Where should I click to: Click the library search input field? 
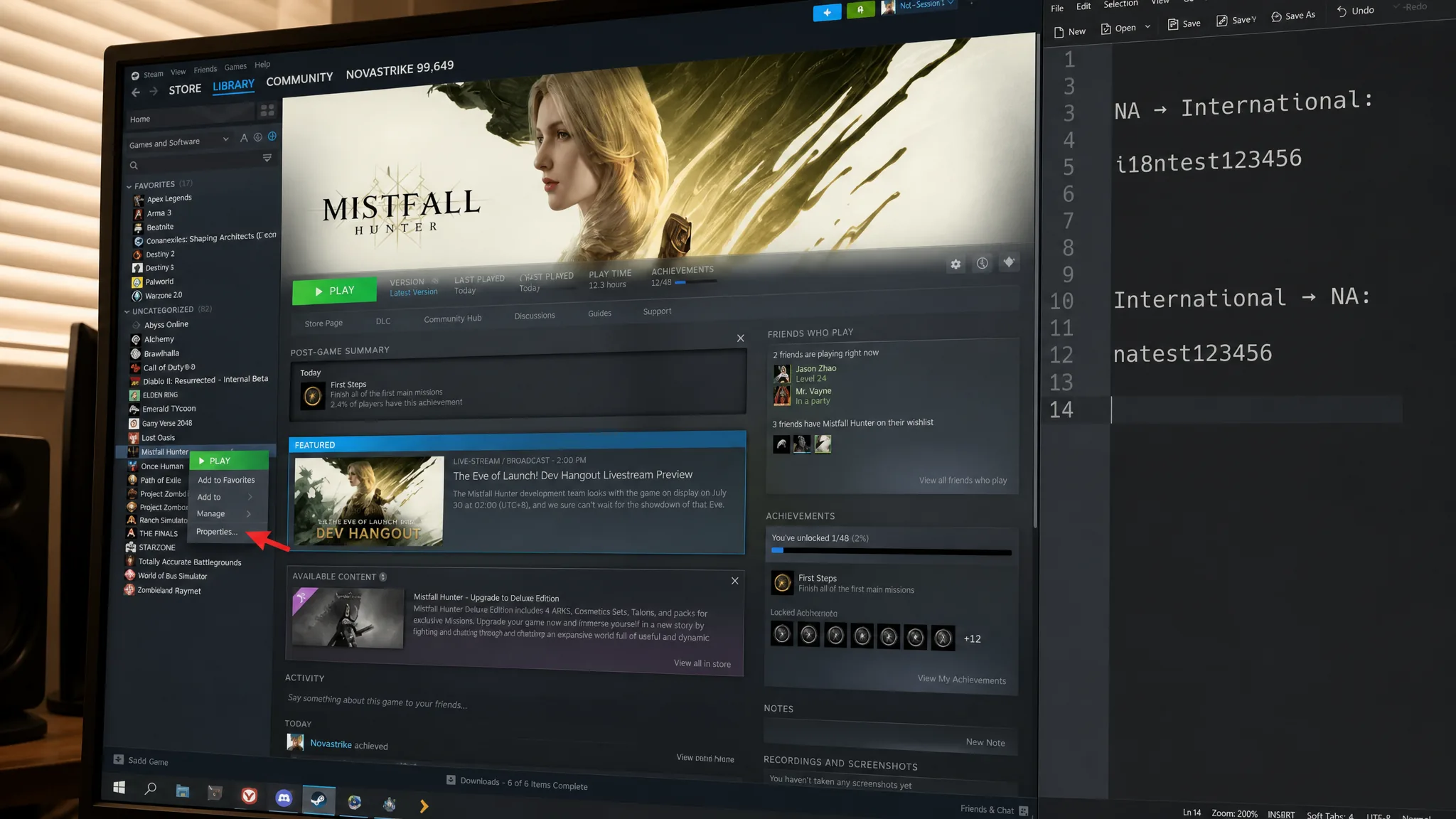[x=198, y=163]
